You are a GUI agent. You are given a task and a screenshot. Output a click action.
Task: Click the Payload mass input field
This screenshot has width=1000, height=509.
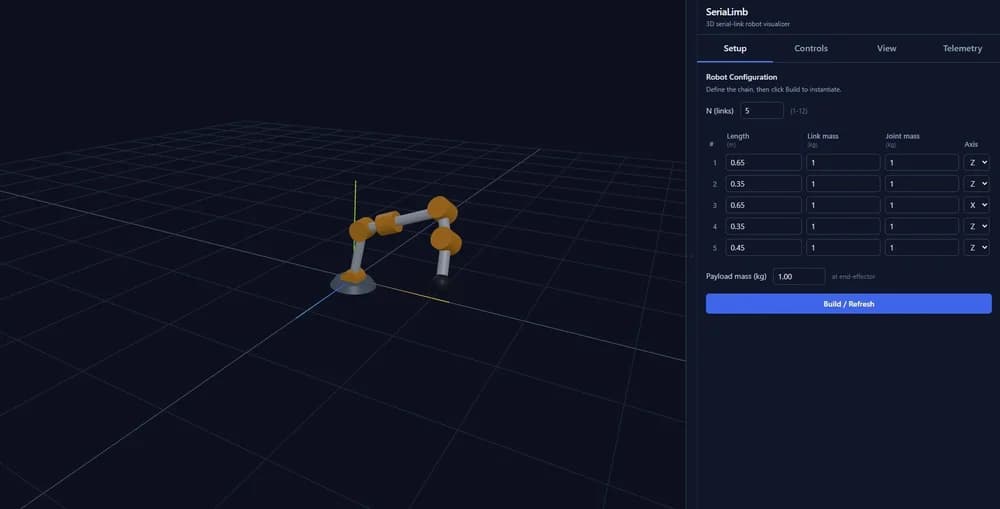799,276
